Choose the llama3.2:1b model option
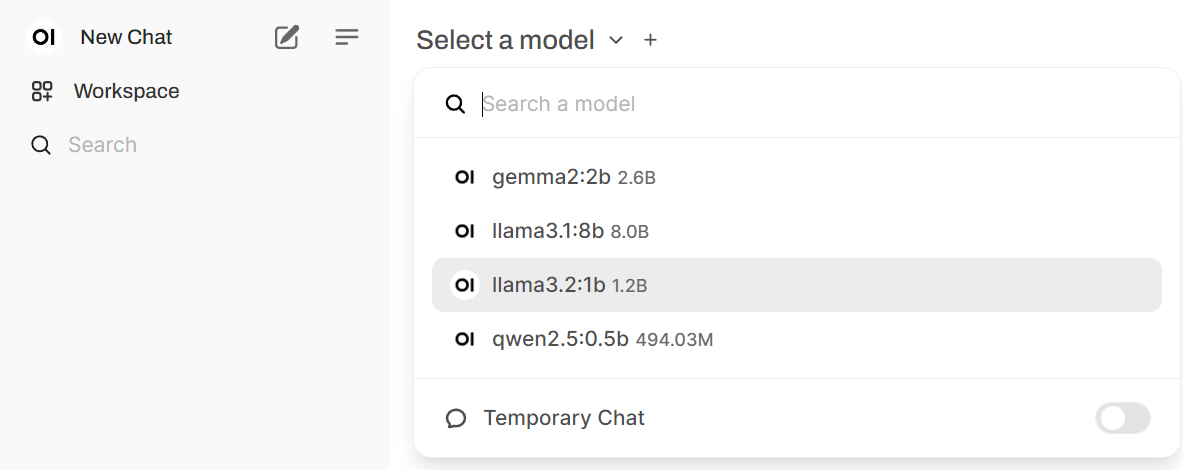1183x470 pixels. 549,285
